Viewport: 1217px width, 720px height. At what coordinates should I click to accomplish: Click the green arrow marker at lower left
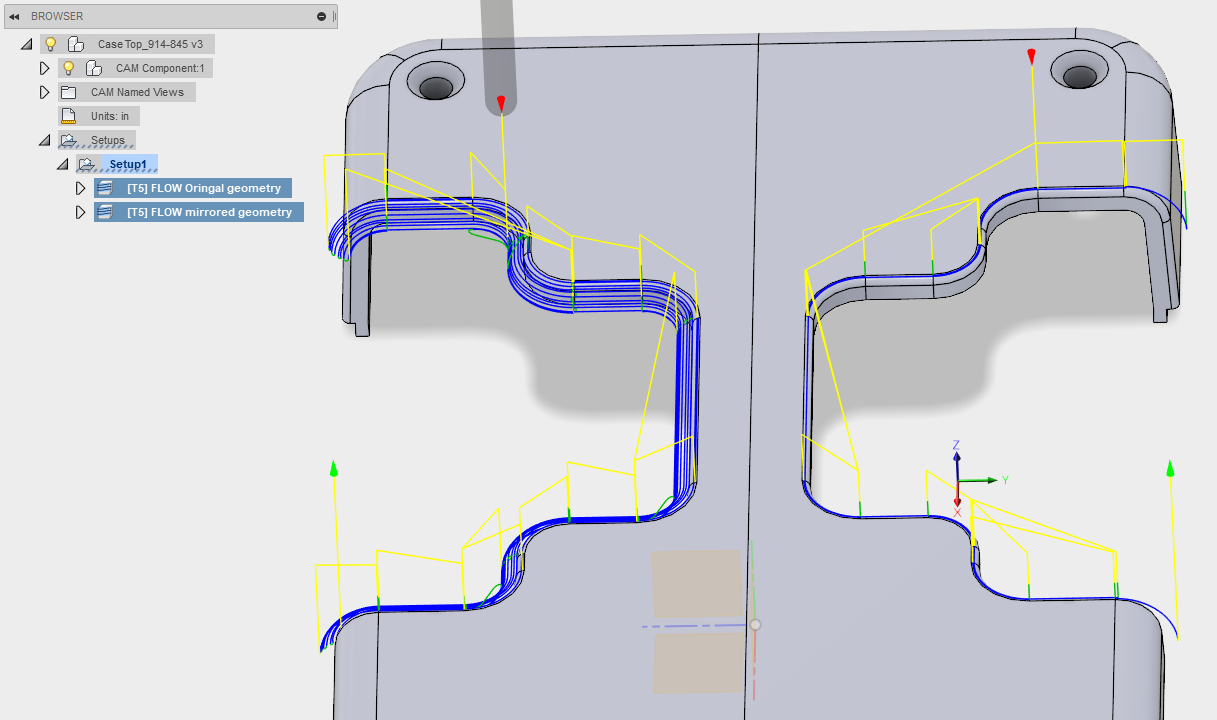click(334, 468)
